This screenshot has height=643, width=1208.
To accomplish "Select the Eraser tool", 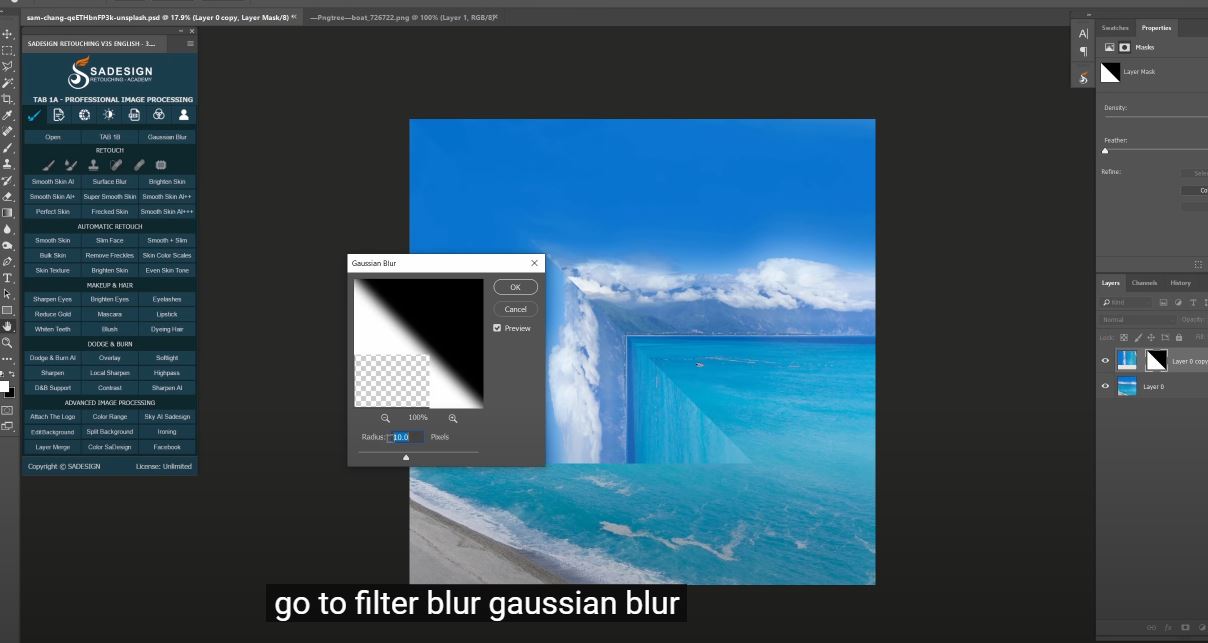I will pos(7,197).
